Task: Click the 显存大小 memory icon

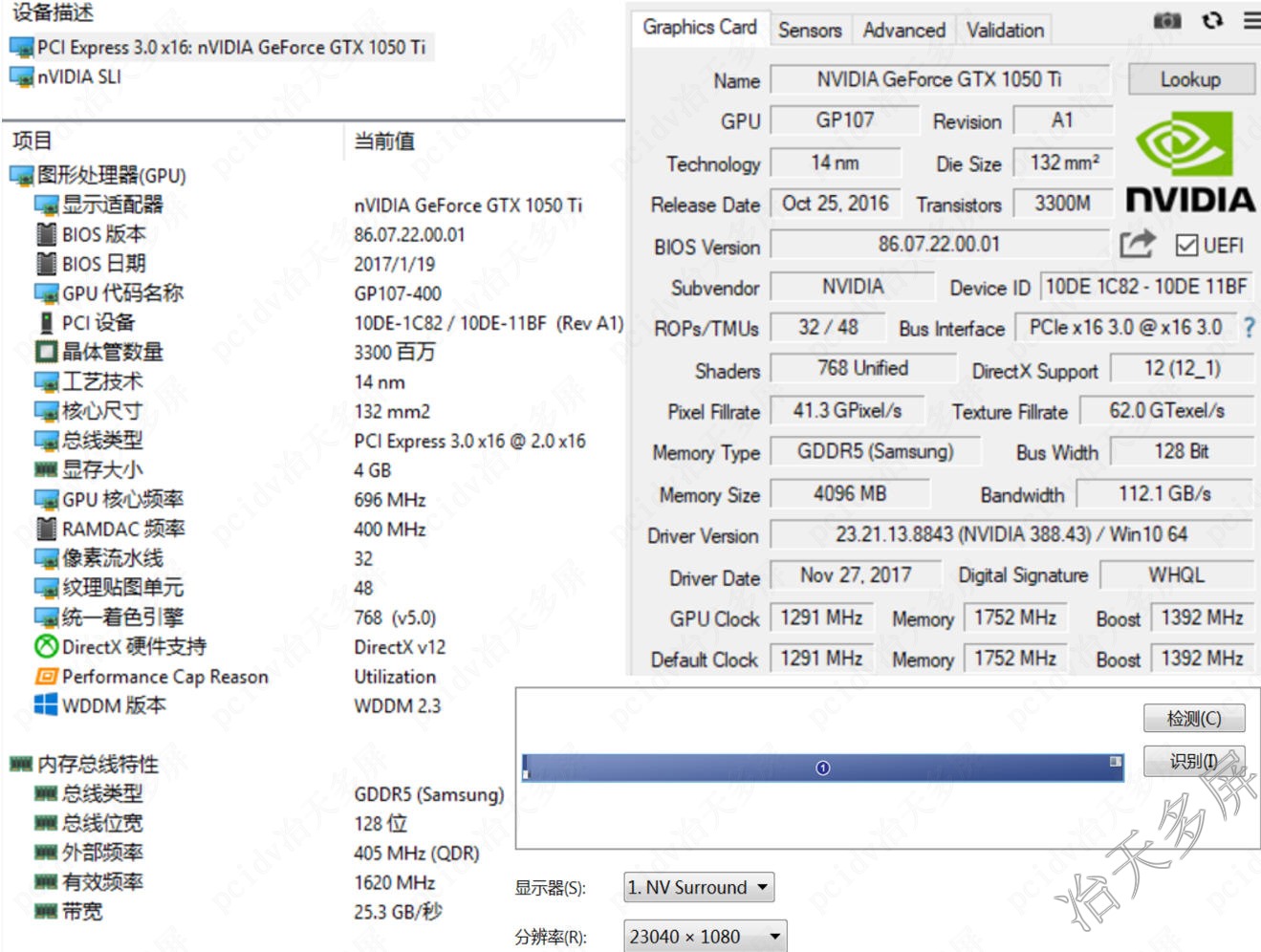Action: click(46, 469)
